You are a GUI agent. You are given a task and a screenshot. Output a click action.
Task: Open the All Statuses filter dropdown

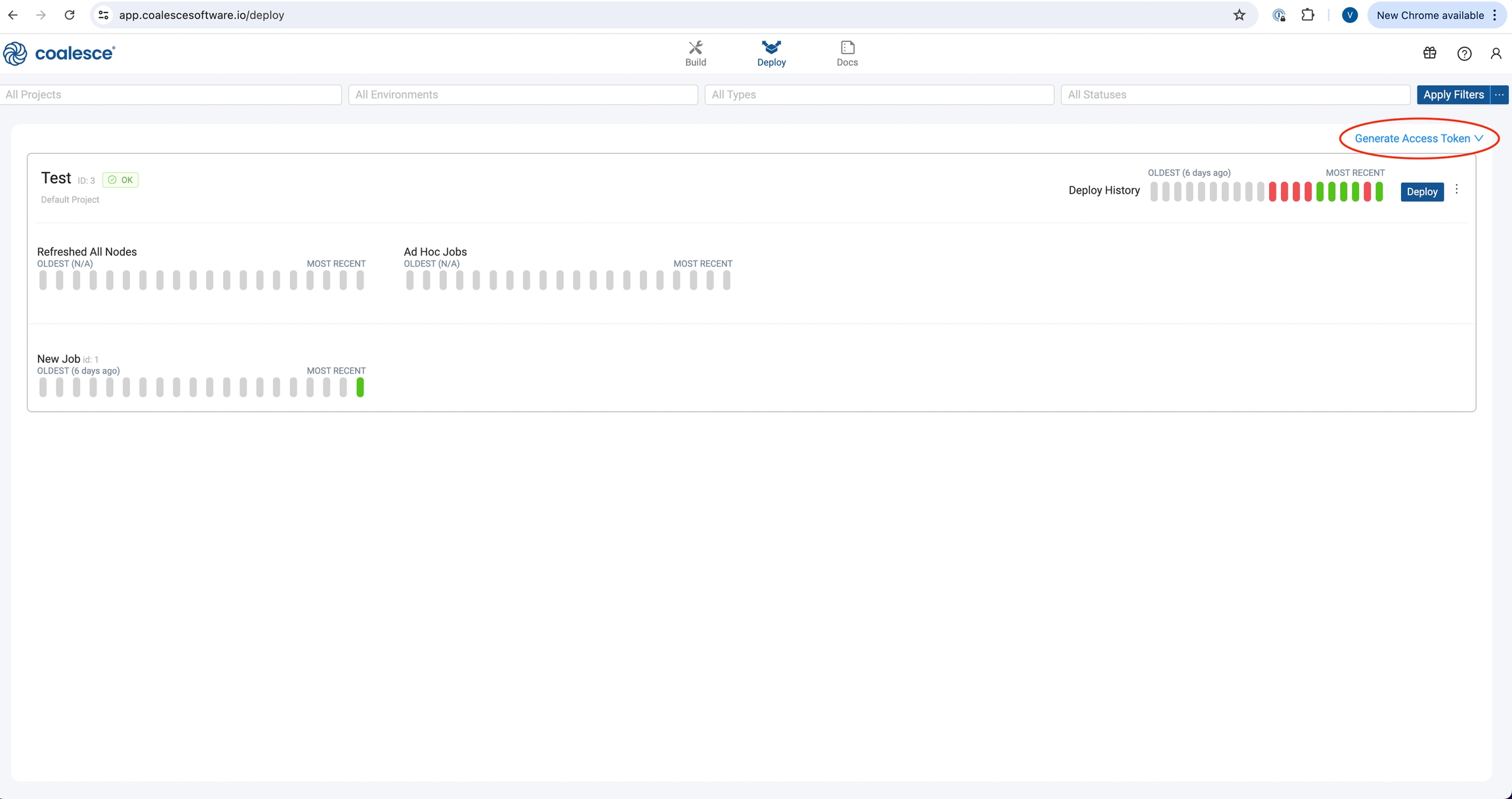tap(1234, 95)
